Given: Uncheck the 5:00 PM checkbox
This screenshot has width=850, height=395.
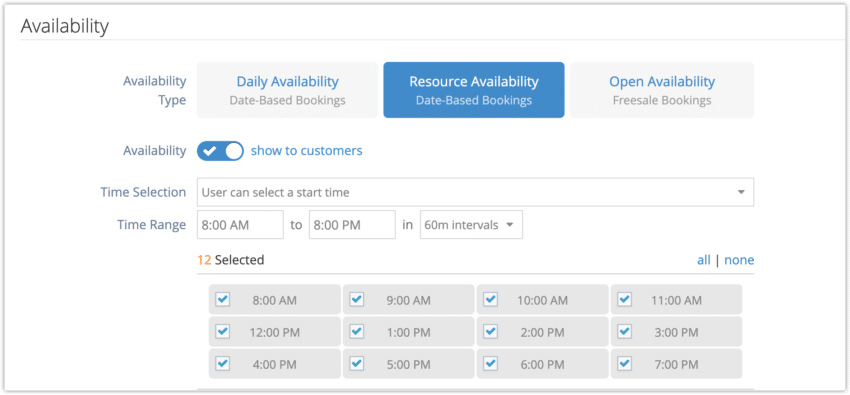Looking at the screenshot, I should point(356,363).
